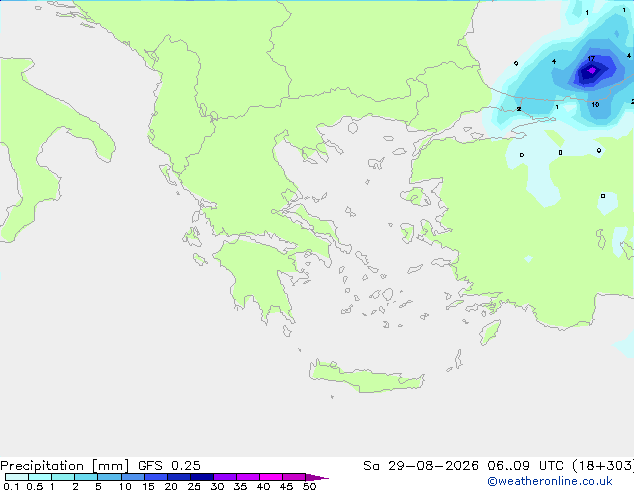The image size is (634, 490).
Task: Click the 0.5–1 mm legend swatch
Action: 40,477
